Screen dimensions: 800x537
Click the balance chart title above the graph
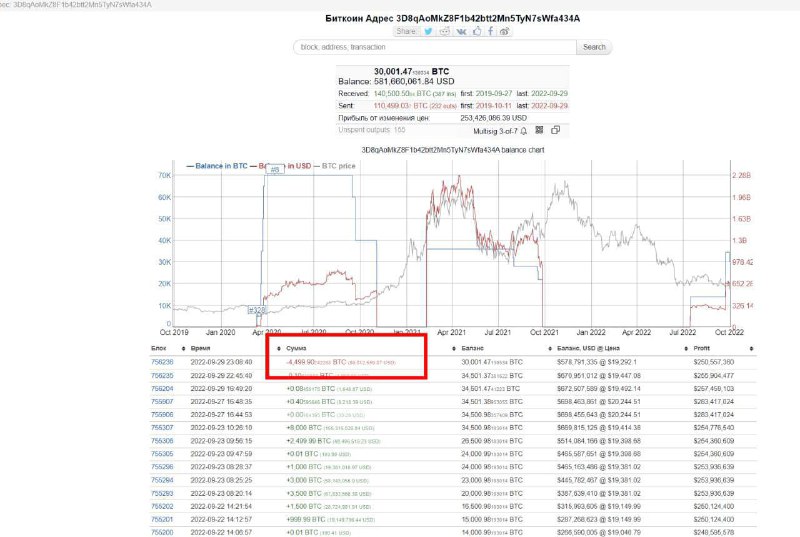pos(453,150)
